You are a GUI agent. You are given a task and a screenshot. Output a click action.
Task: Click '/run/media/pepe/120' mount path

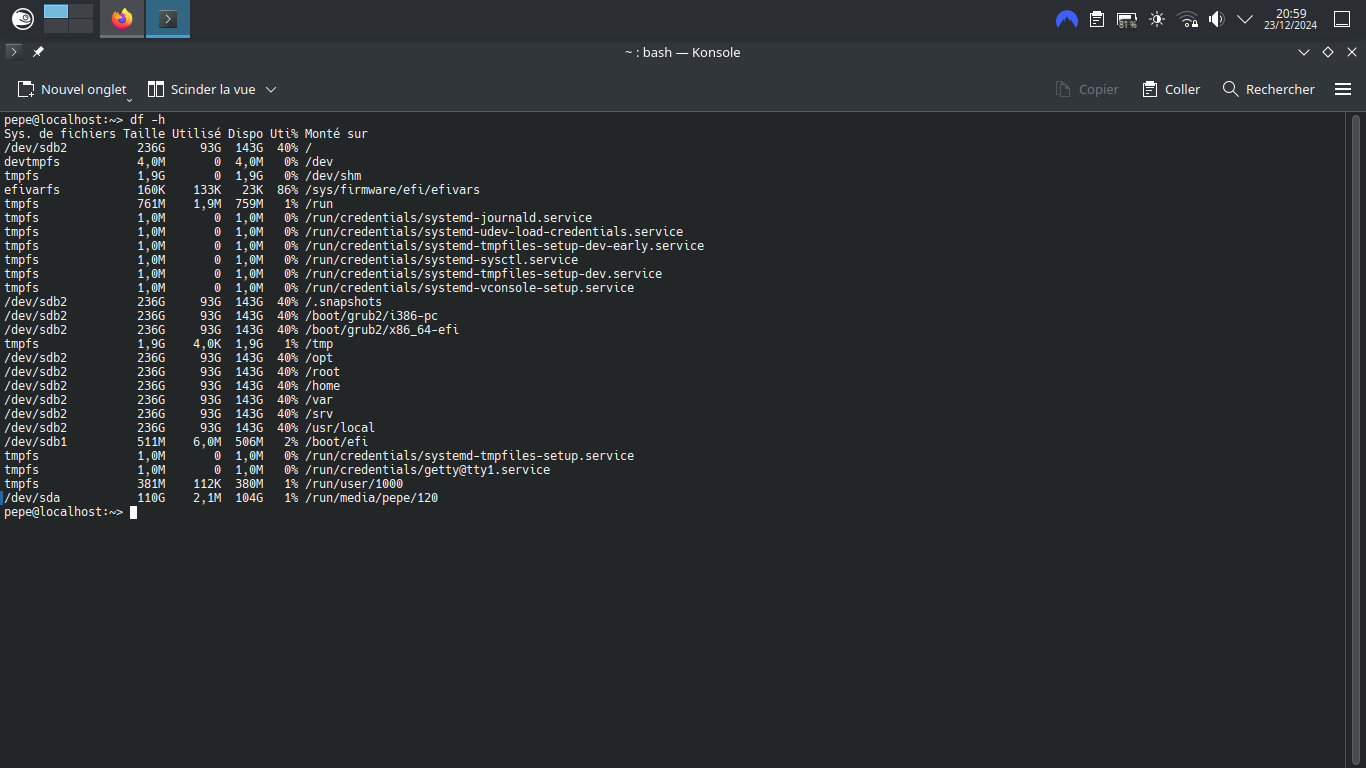tap(371, 498)
